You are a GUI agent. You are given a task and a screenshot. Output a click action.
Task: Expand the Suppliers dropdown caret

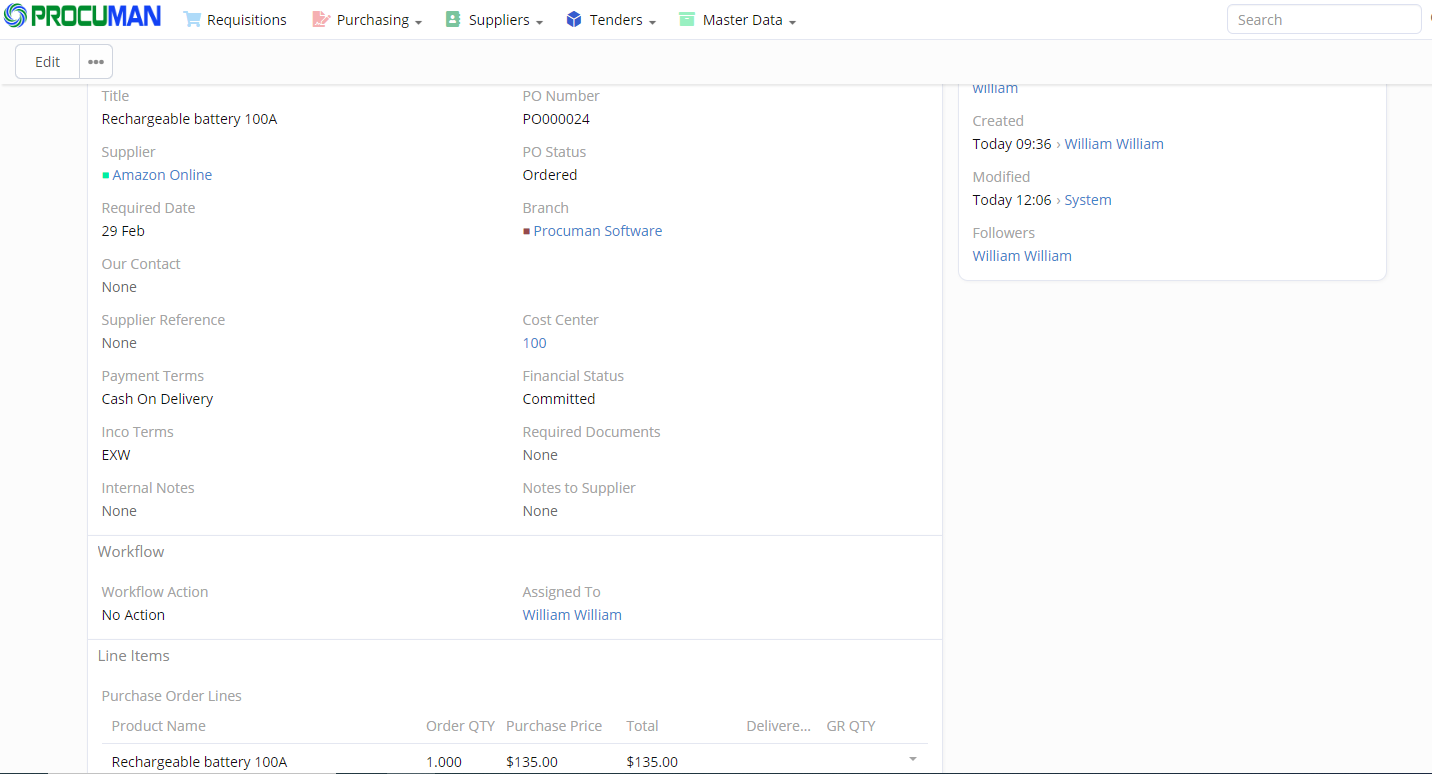(539, 22)
